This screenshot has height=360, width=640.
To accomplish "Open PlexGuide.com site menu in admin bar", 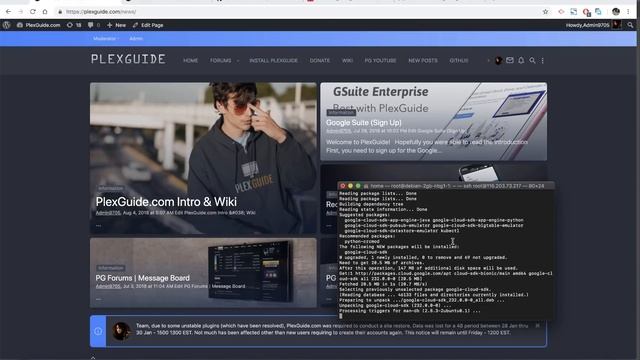I will coord(38,25).
